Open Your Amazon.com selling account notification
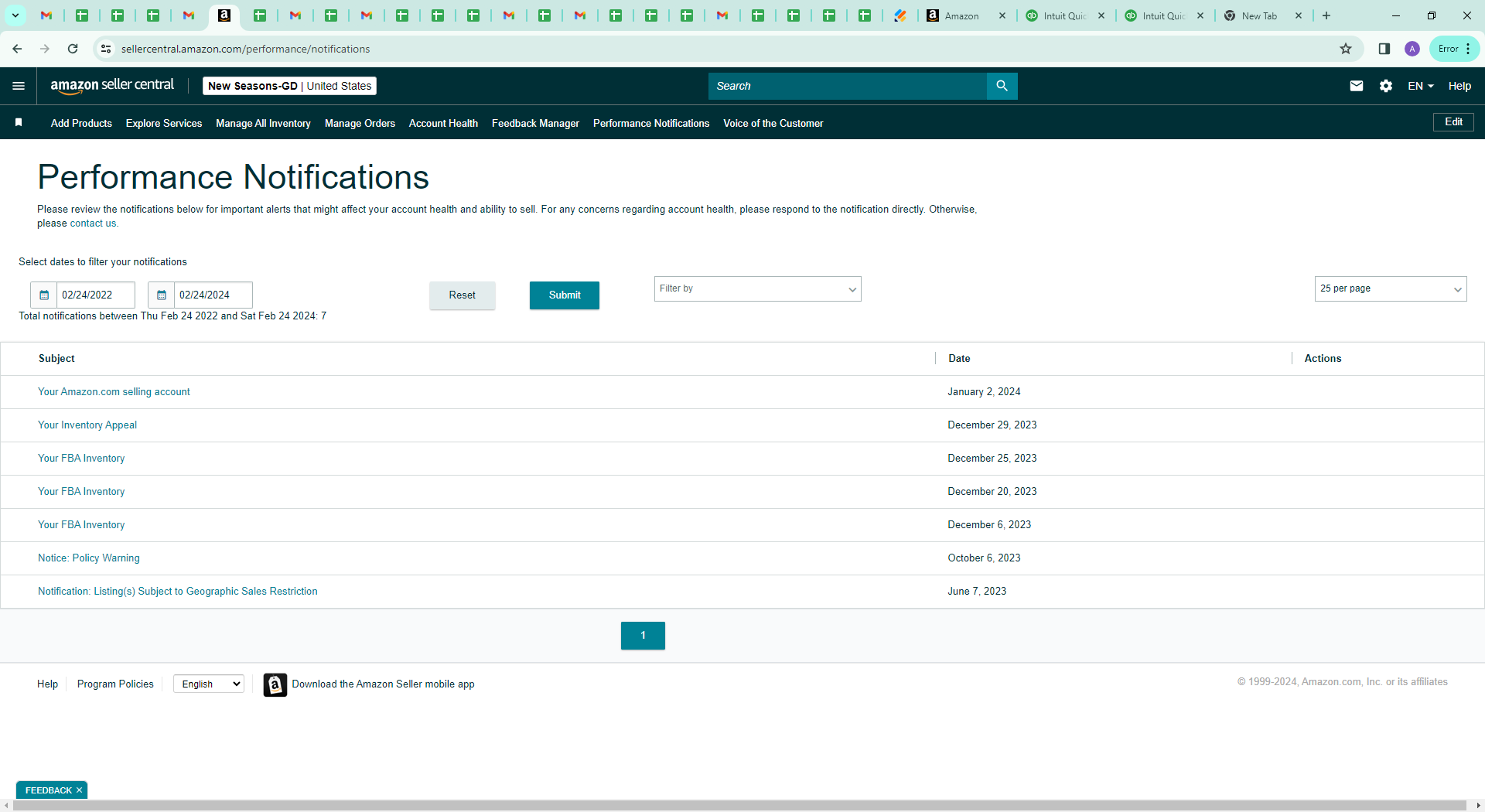The height and width of the screenshot is (812, 1485). pos(114,392)
